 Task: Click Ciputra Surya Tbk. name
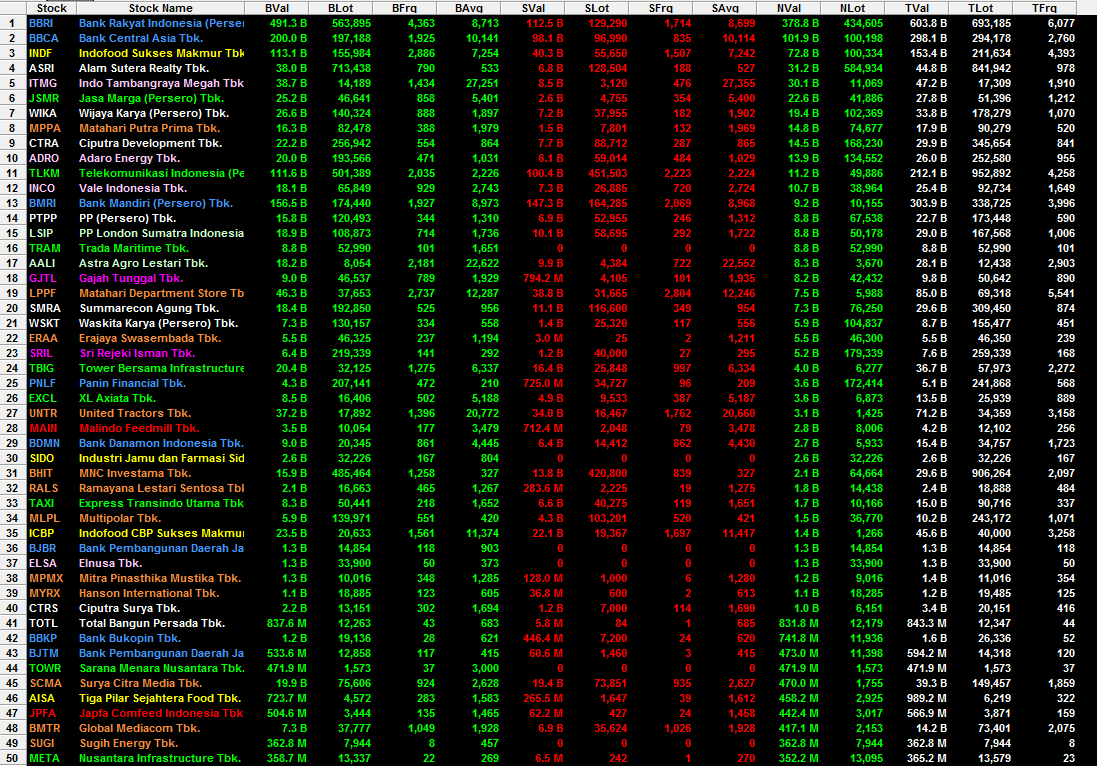pos(129,609)
